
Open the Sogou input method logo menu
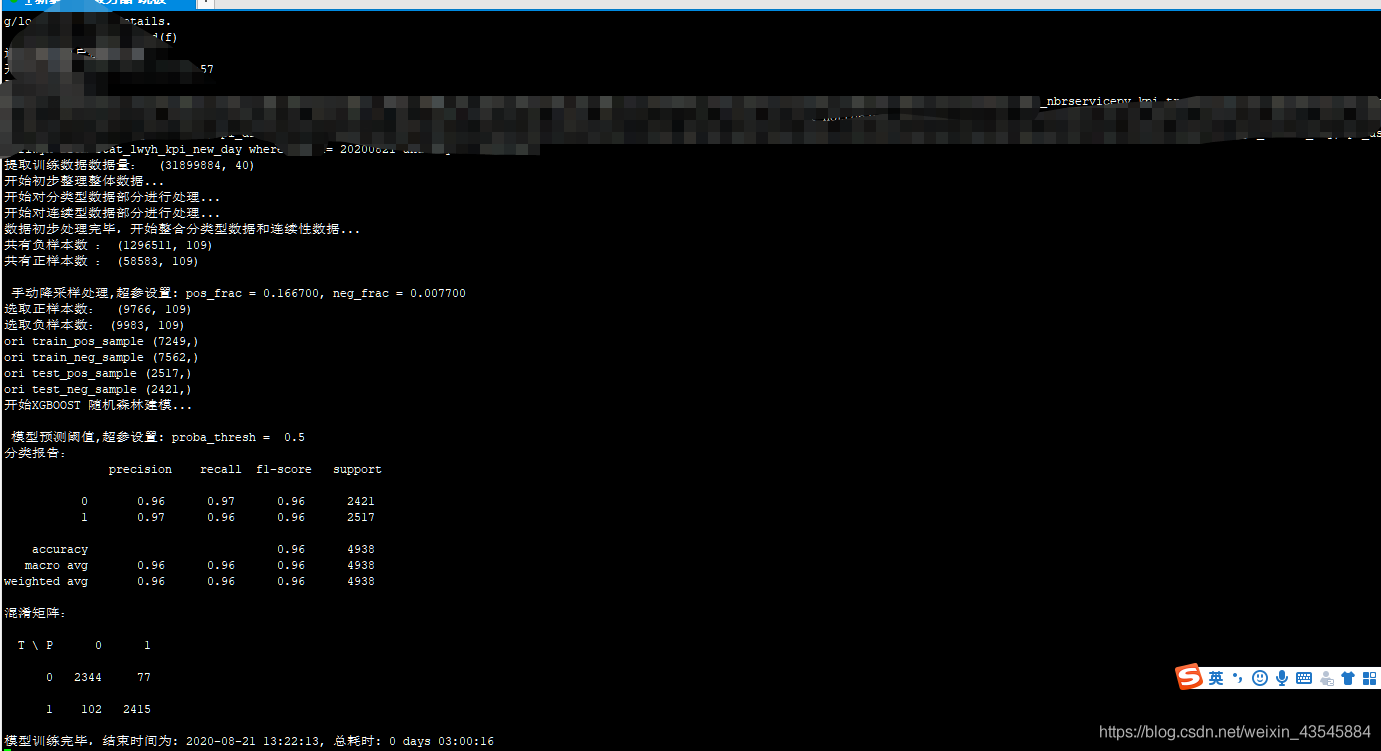1189,677
